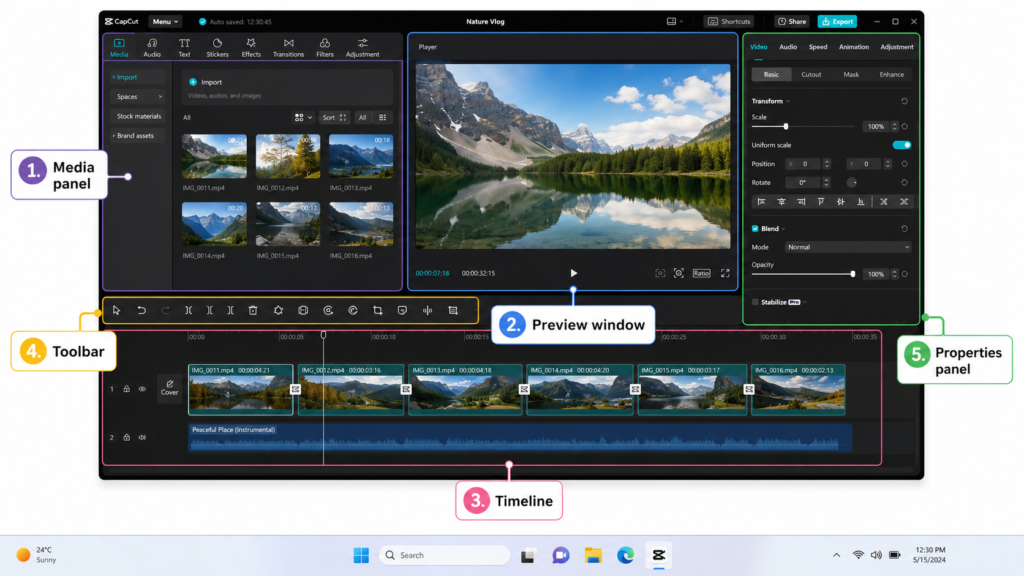Delete selected clip with trash icon

pyautogui.click(x=253, y=310)
